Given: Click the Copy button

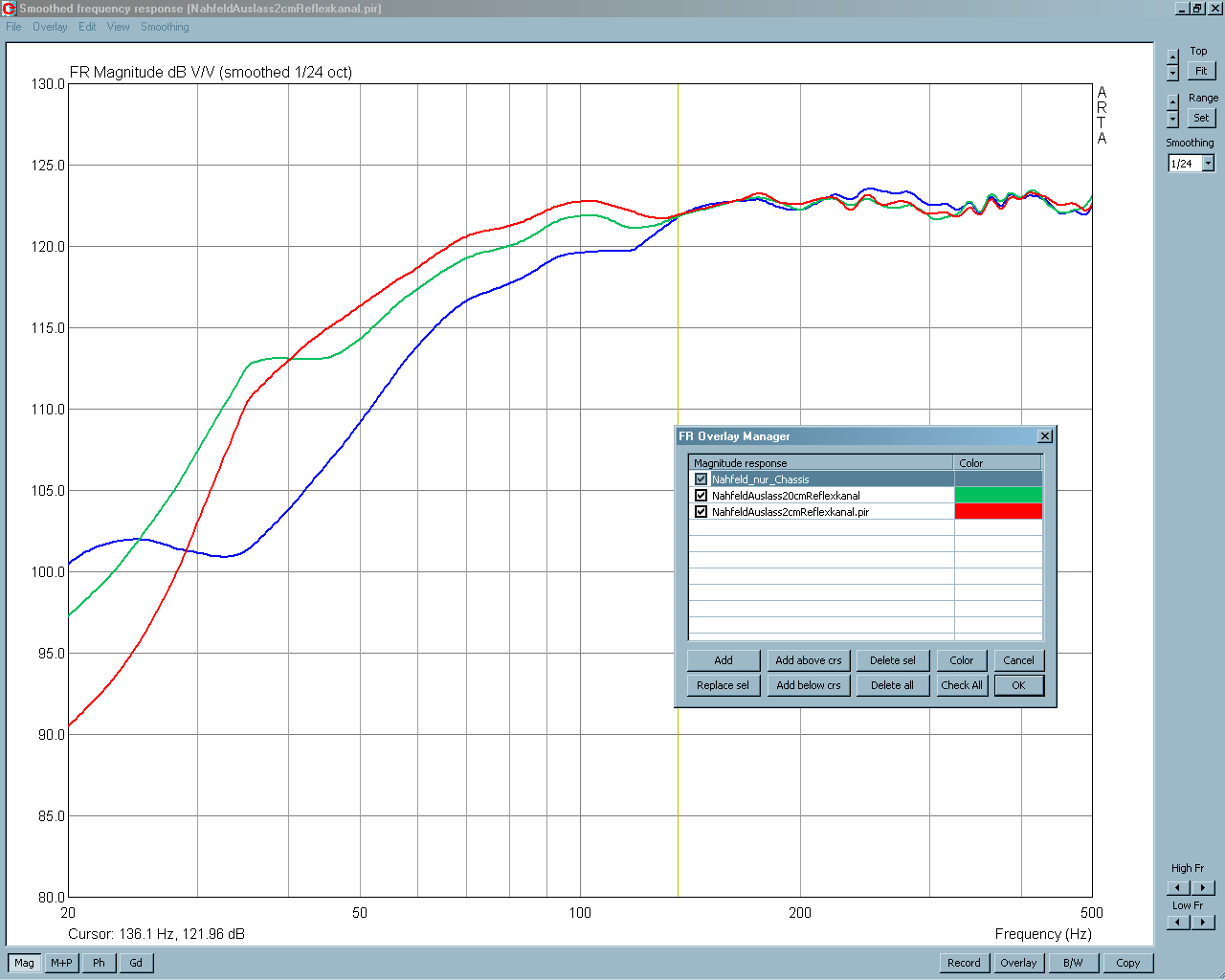Looking at the screenshot, I should (x=1128, y=963).
